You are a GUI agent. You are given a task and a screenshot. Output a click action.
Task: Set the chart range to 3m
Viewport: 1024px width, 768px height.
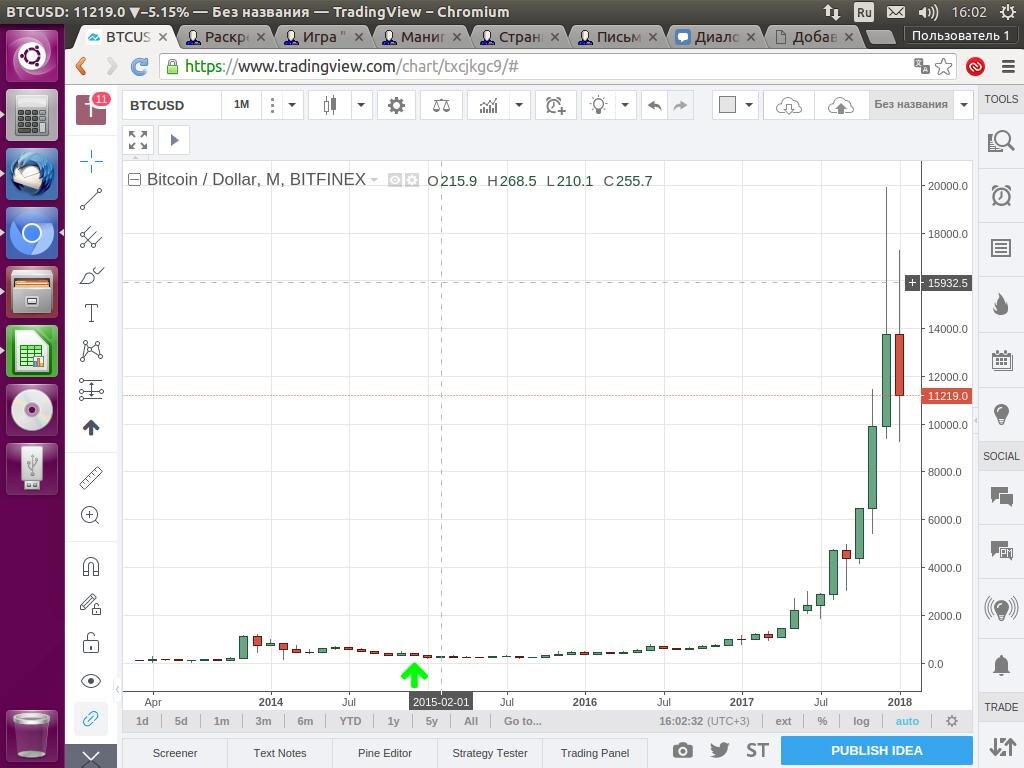click(x=263, y=721)
